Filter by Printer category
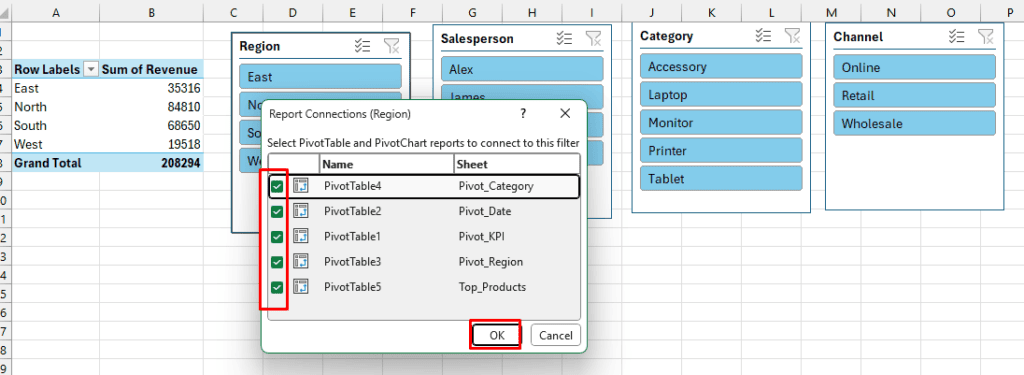 [x=721, y=150]
